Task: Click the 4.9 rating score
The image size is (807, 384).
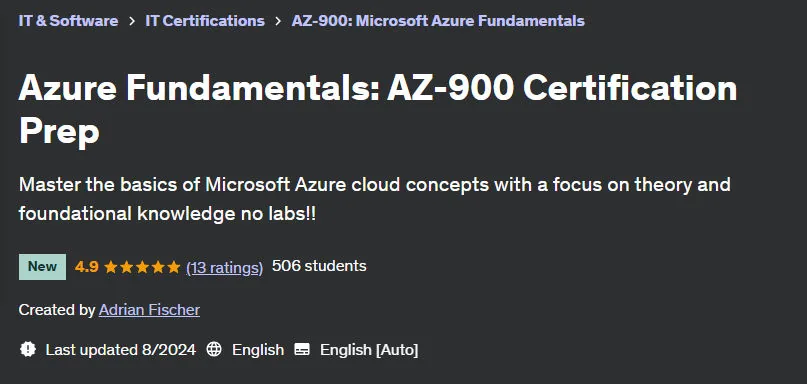Action: pyautogui.click(x=86, y=267)
